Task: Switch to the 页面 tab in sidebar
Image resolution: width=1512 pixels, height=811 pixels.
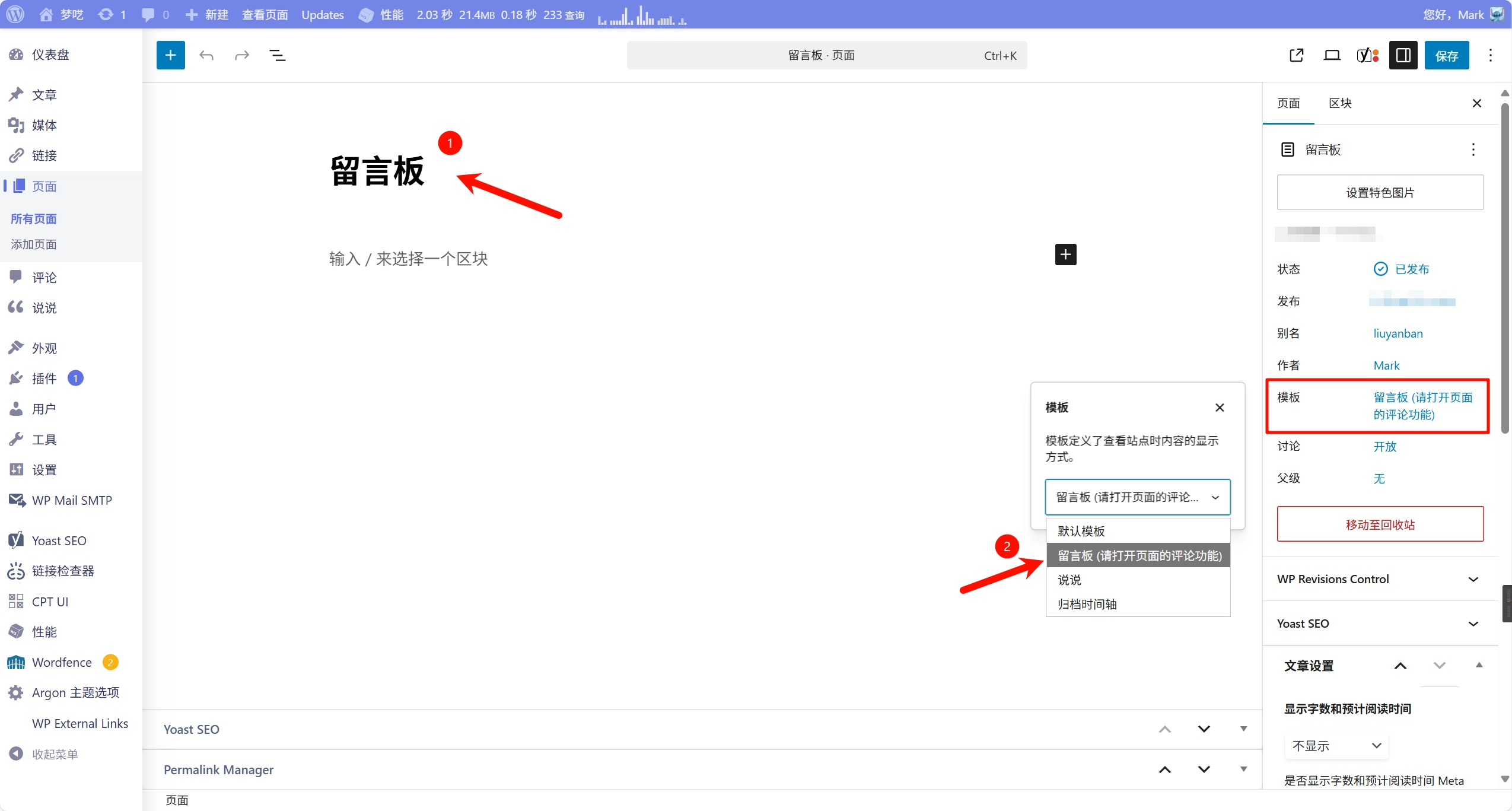Action: 1288,103
